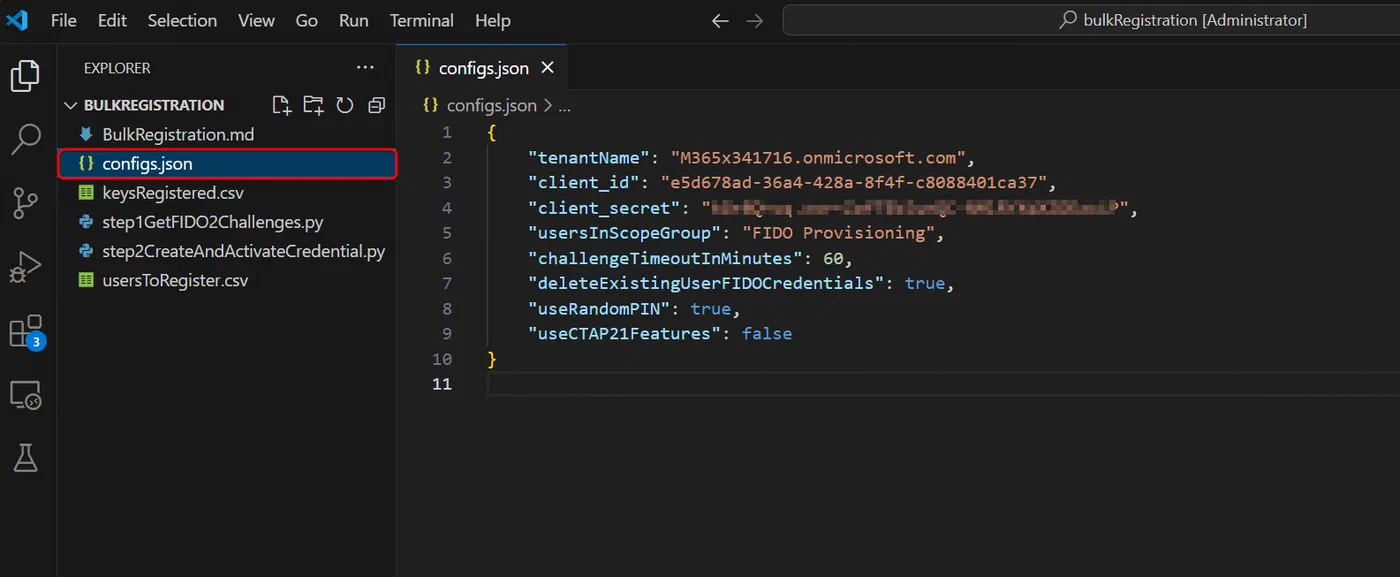
Task: Click the EXPLORER panel title
Action: click(117, 68)
